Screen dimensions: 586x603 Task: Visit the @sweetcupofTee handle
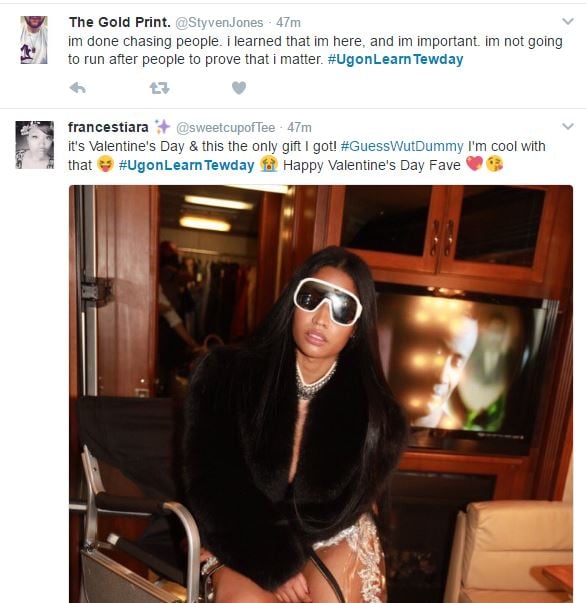(225, 128)
